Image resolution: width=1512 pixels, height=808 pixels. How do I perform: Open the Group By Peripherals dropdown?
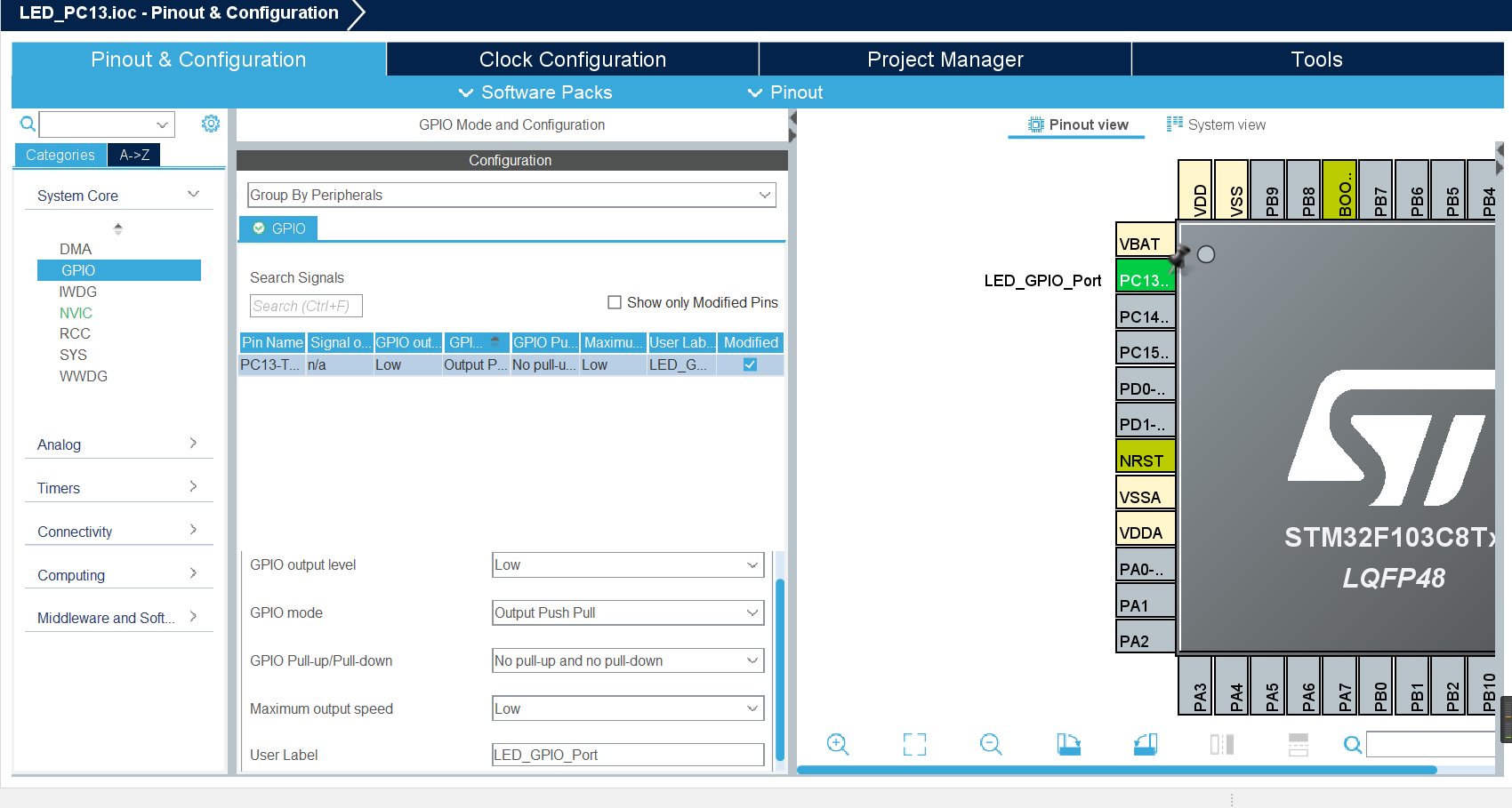click(511, 195)
